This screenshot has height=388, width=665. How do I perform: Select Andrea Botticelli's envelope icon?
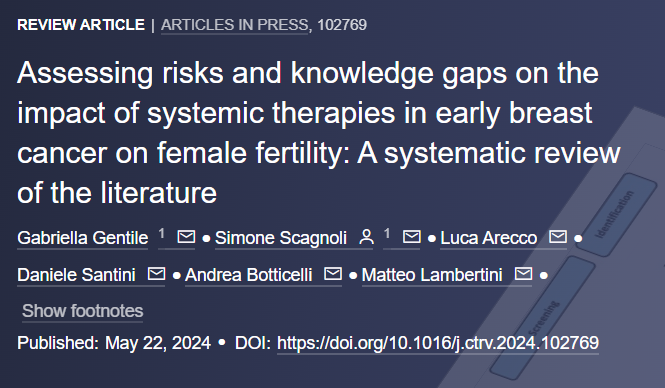pos(333,274)
